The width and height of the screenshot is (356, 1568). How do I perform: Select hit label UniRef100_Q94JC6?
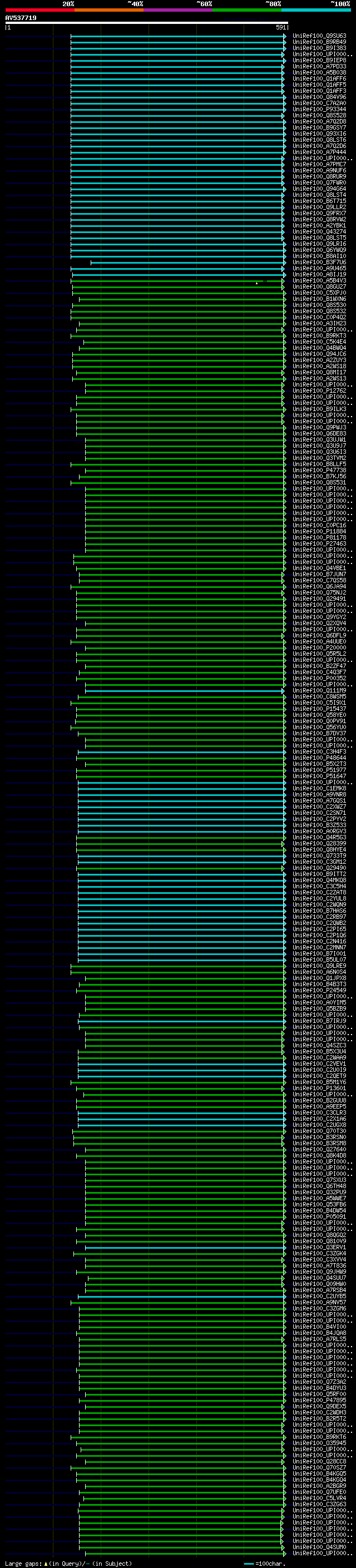pos(319,354)
